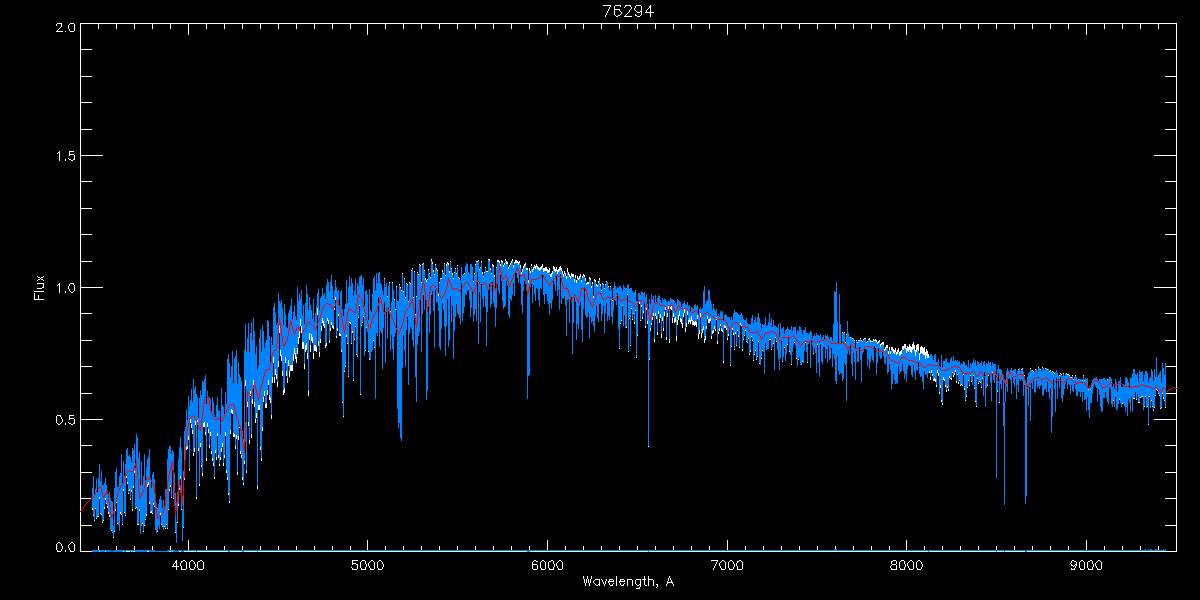
Task: Select the 5000 wavelength tick label
Action: 367,564
